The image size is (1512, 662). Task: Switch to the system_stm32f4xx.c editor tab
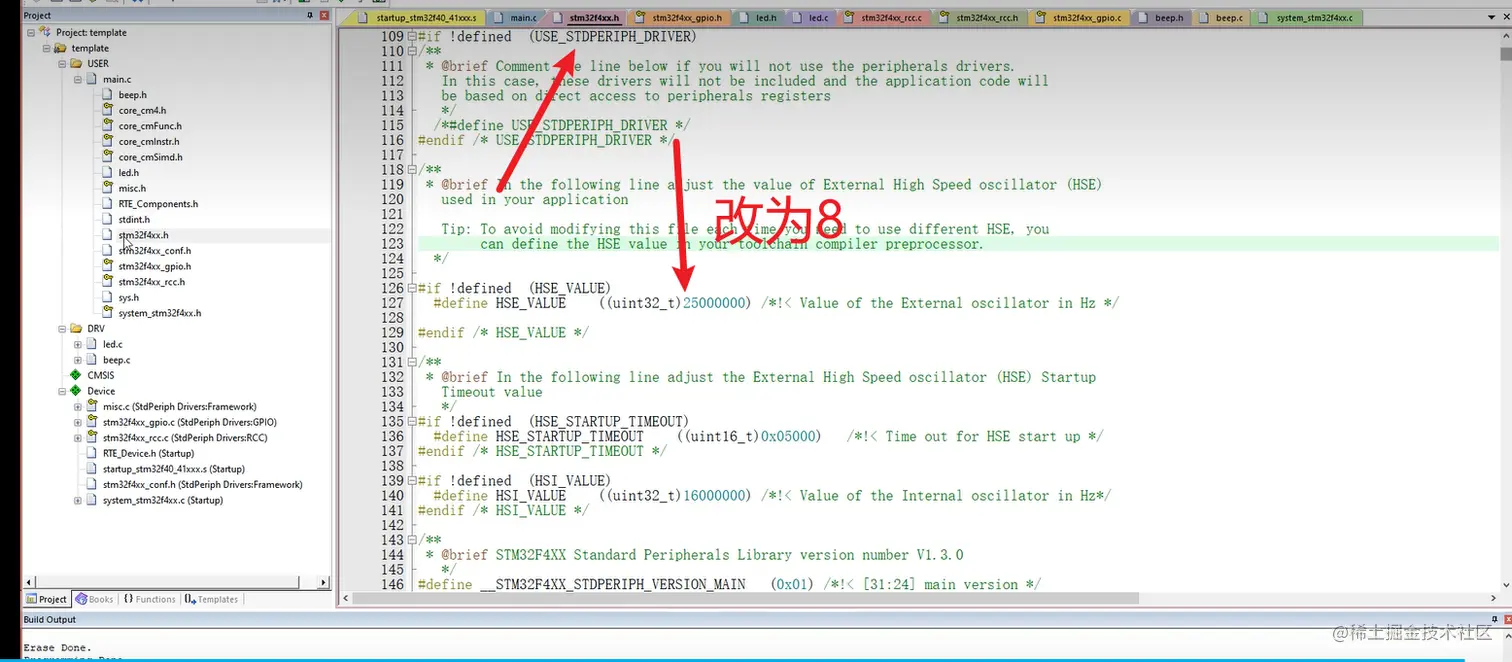pyautogui.click(x=1307, y=18)
